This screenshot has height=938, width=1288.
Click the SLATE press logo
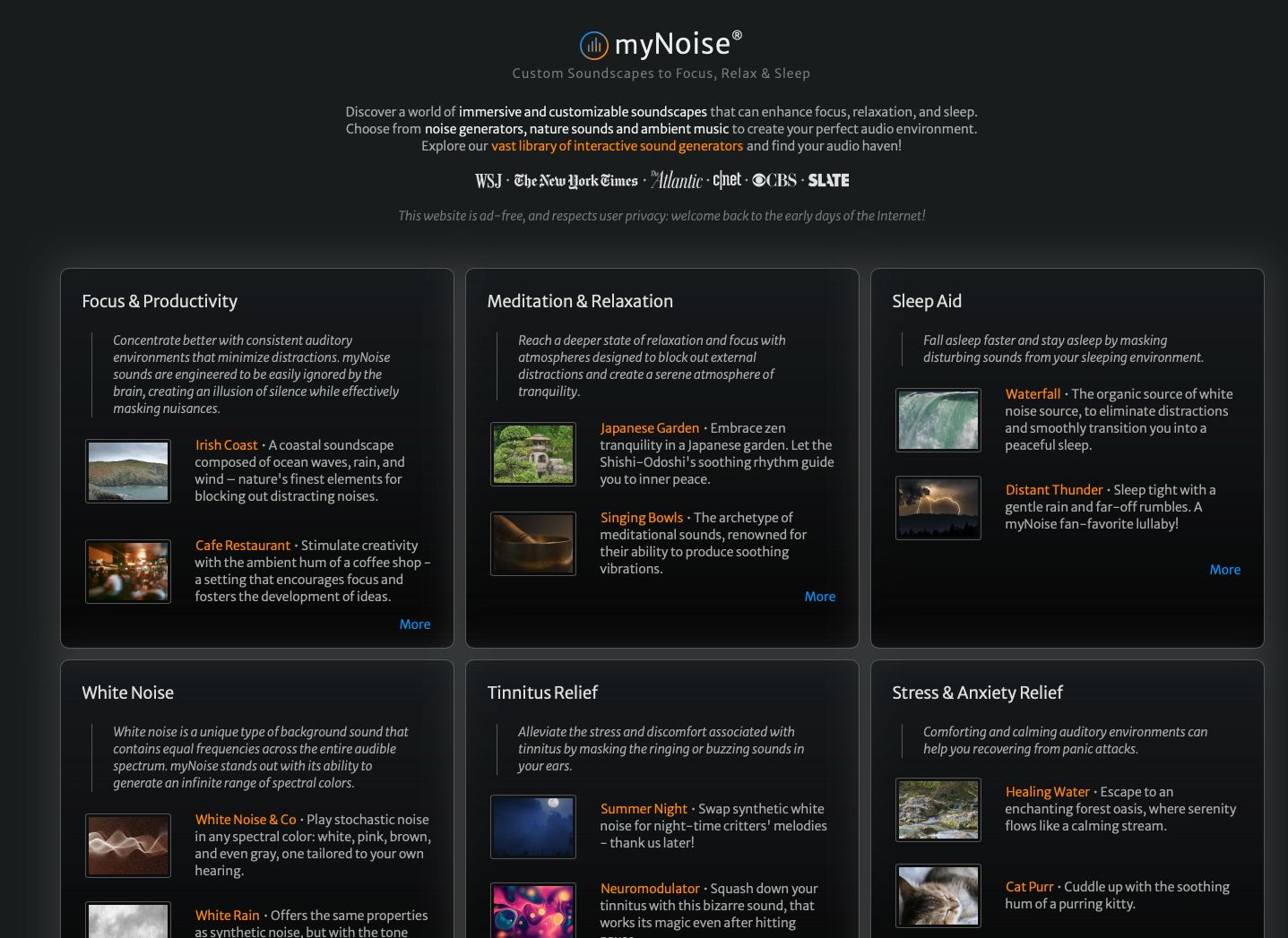coord(828,180)
